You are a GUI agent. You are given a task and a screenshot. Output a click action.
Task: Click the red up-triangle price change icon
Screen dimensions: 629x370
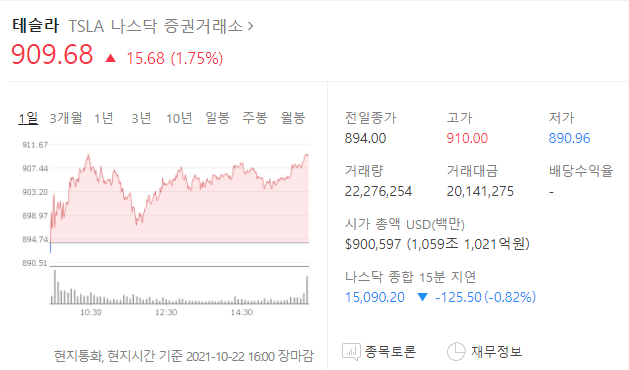(110, 59)
